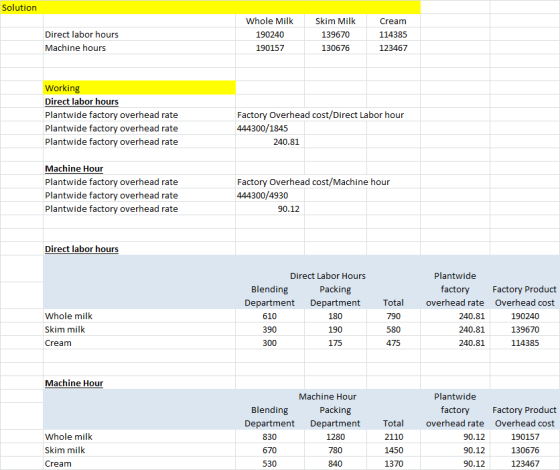Select the yellow Solution header cell
Screen dimensions: 560x470
[211, 8]
